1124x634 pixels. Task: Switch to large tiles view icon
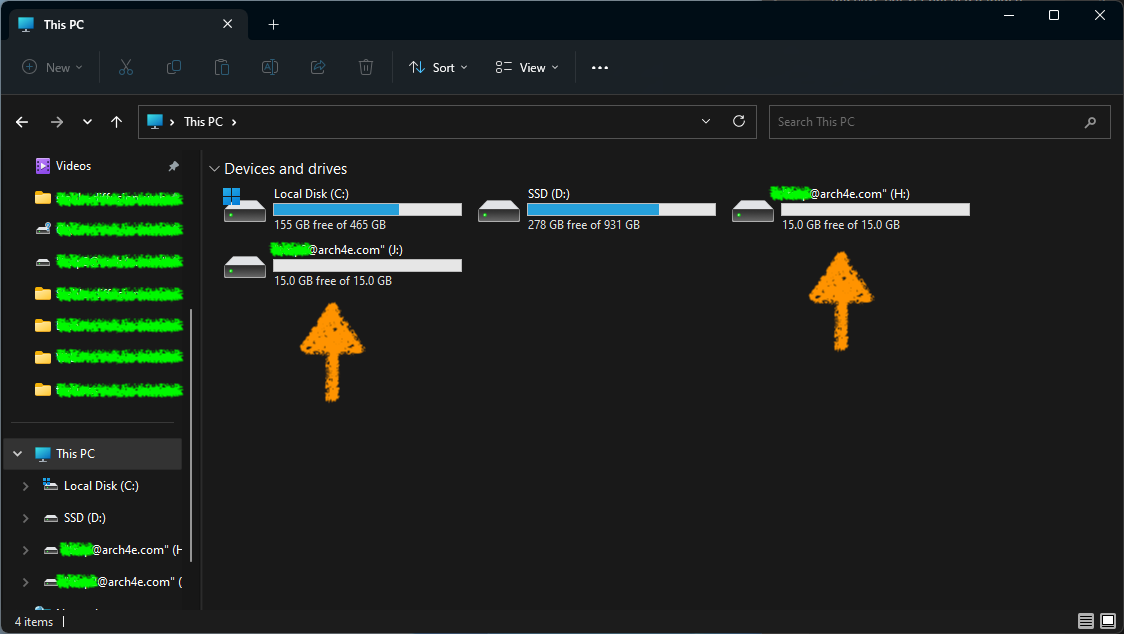[1108, 621]
